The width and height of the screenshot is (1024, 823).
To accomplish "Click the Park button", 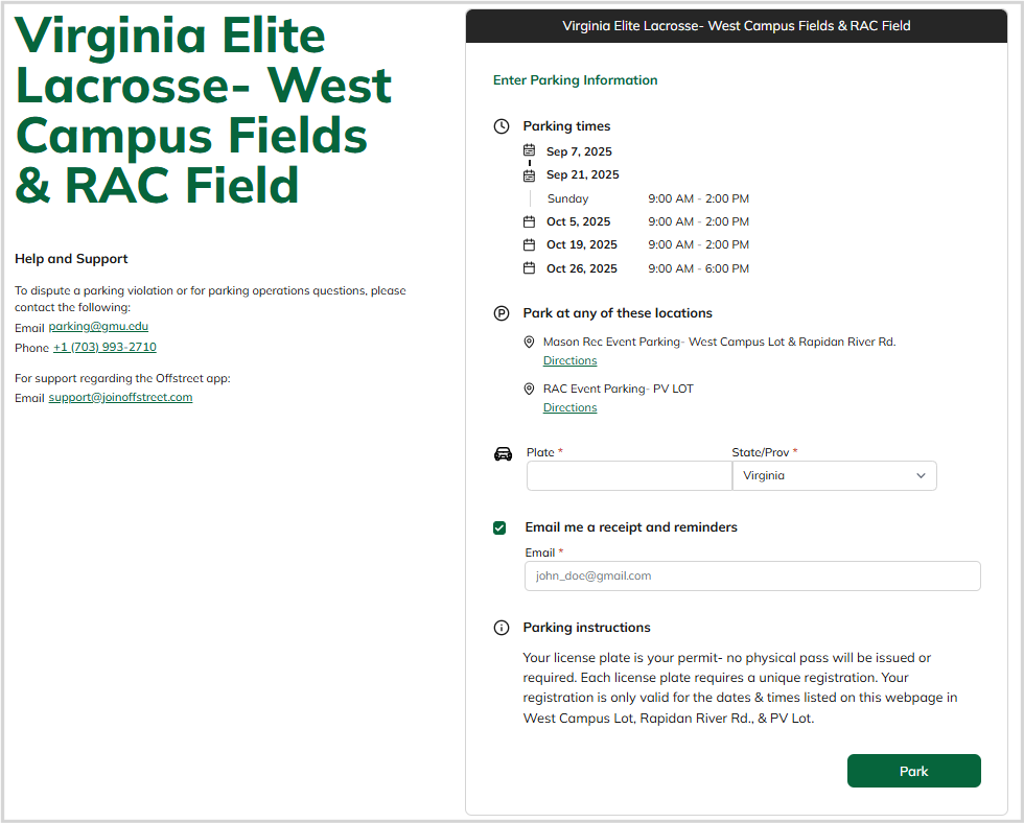I will point(913,771).
